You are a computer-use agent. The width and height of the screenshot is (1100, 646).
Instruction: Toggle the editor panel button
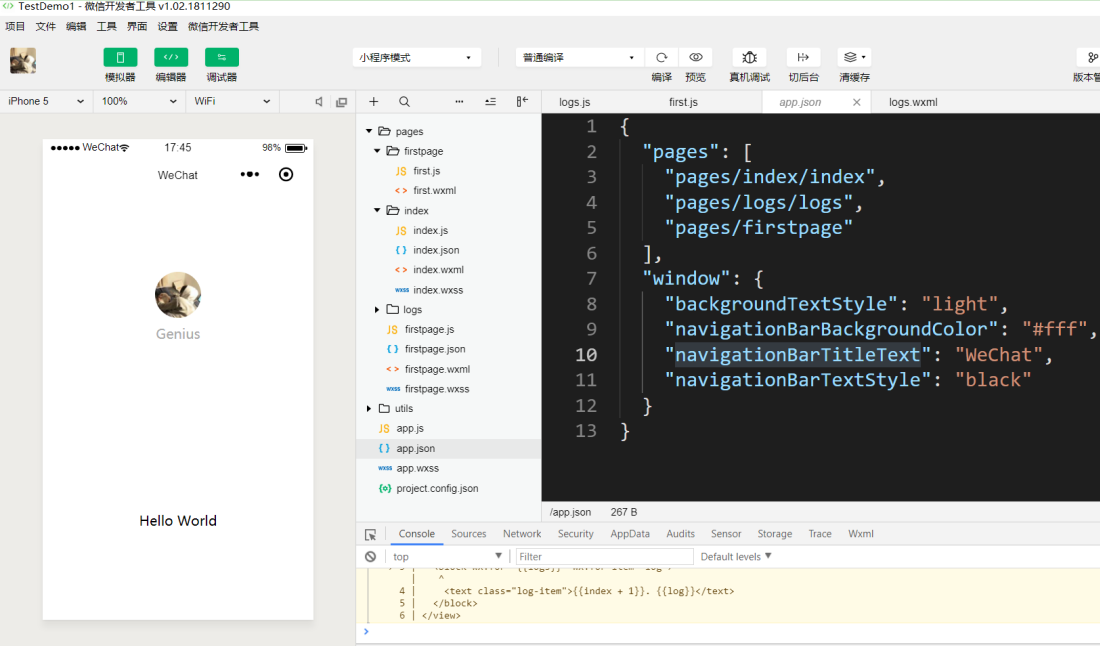[x=170, y=58]
